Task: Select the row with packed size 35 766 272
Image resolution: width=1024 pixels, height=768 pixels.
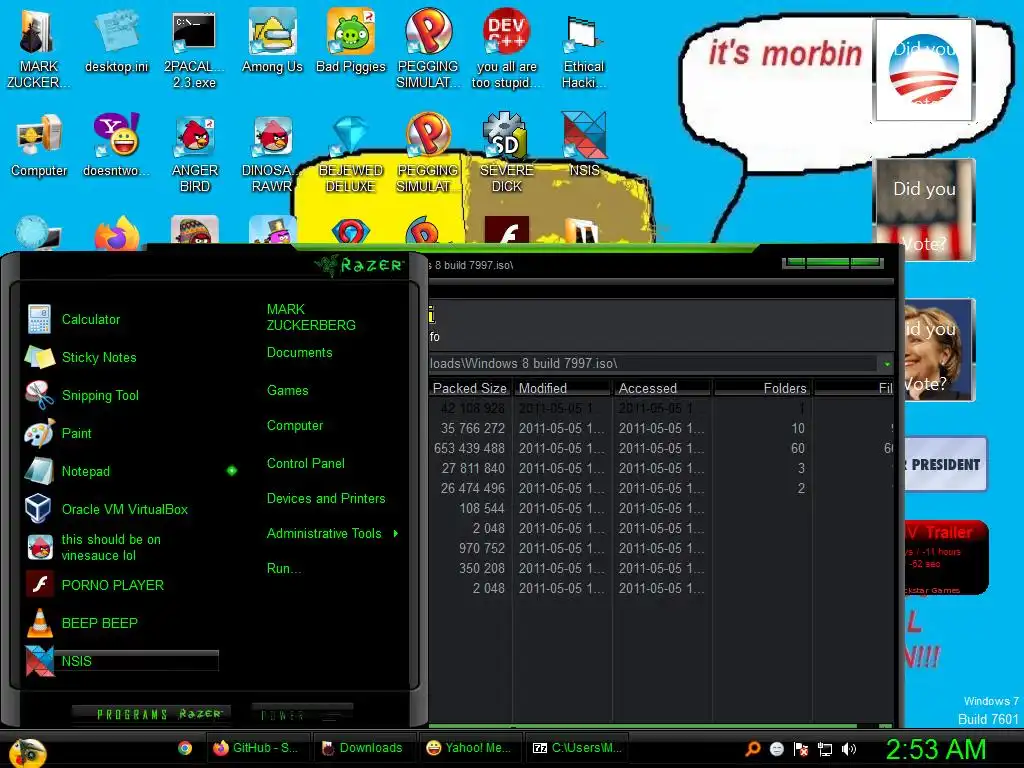Action: (x=662, y=428)
